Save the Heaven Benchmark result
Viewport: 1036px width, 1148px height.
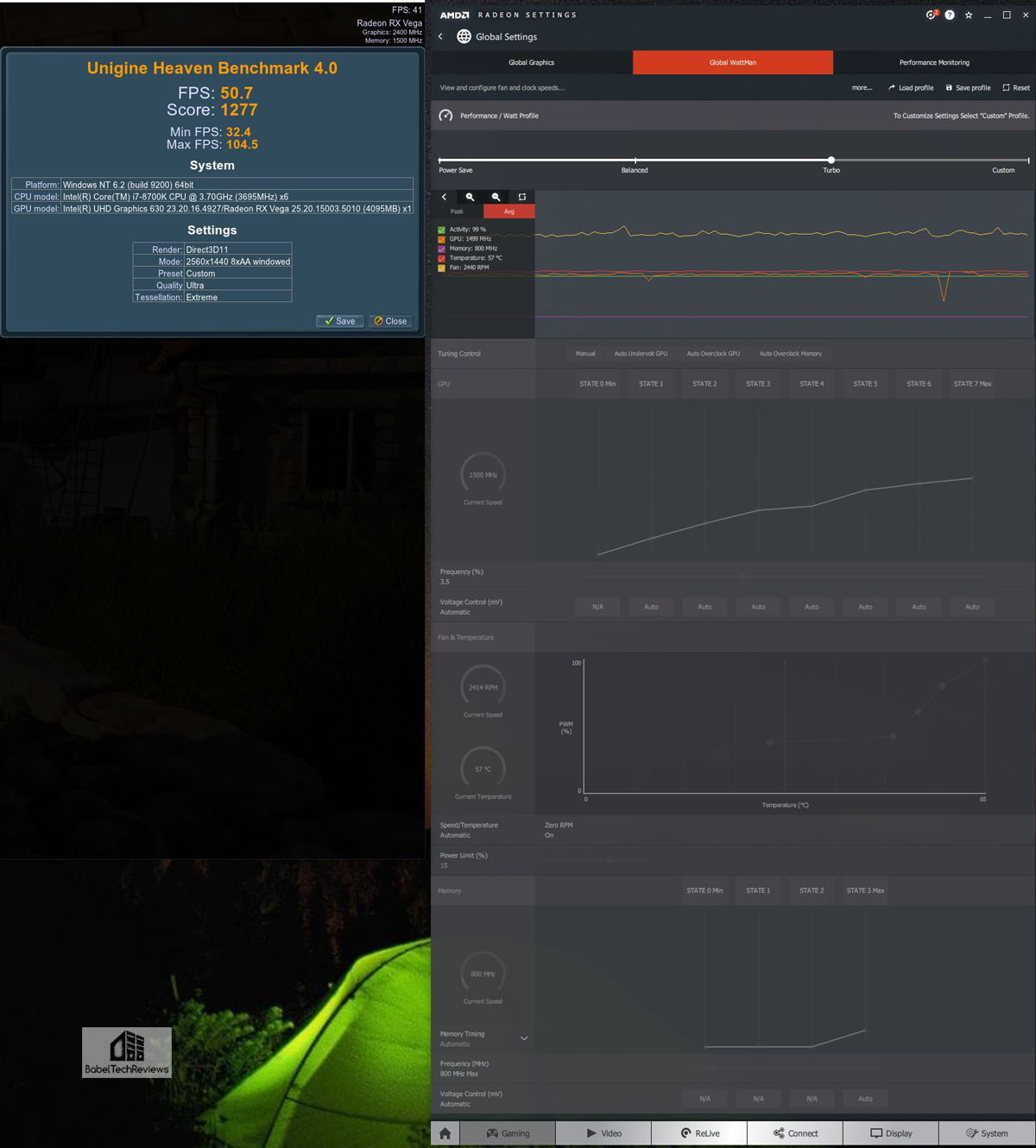pos(340,321)
